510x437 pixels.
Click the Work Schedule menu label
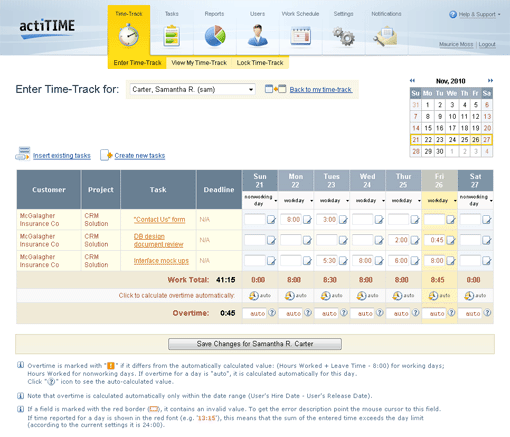point(300,14)
